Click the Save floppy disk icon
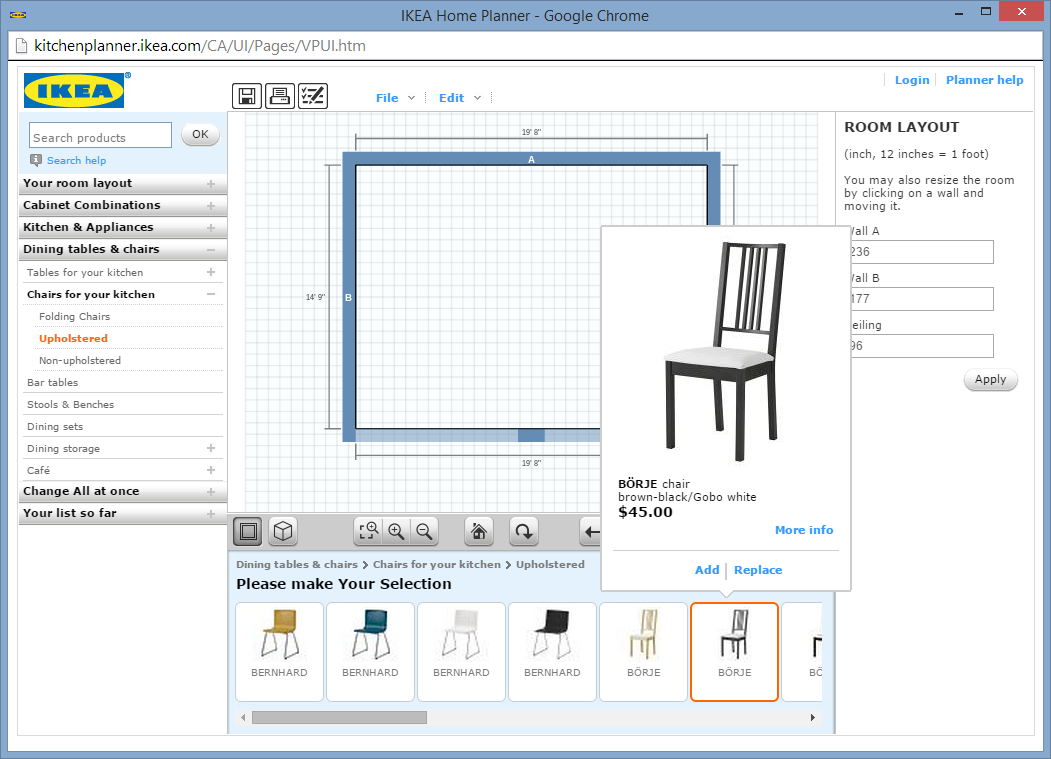This screenshot has width=1051, height=759. point(247,97)
